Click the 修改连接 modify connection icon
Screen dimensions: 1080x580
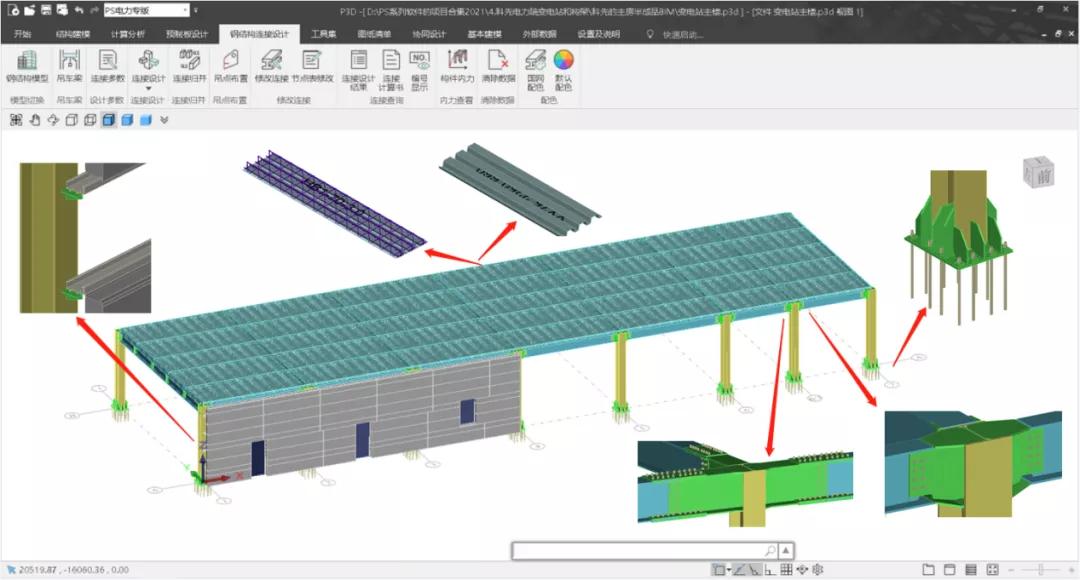[271, 65]
